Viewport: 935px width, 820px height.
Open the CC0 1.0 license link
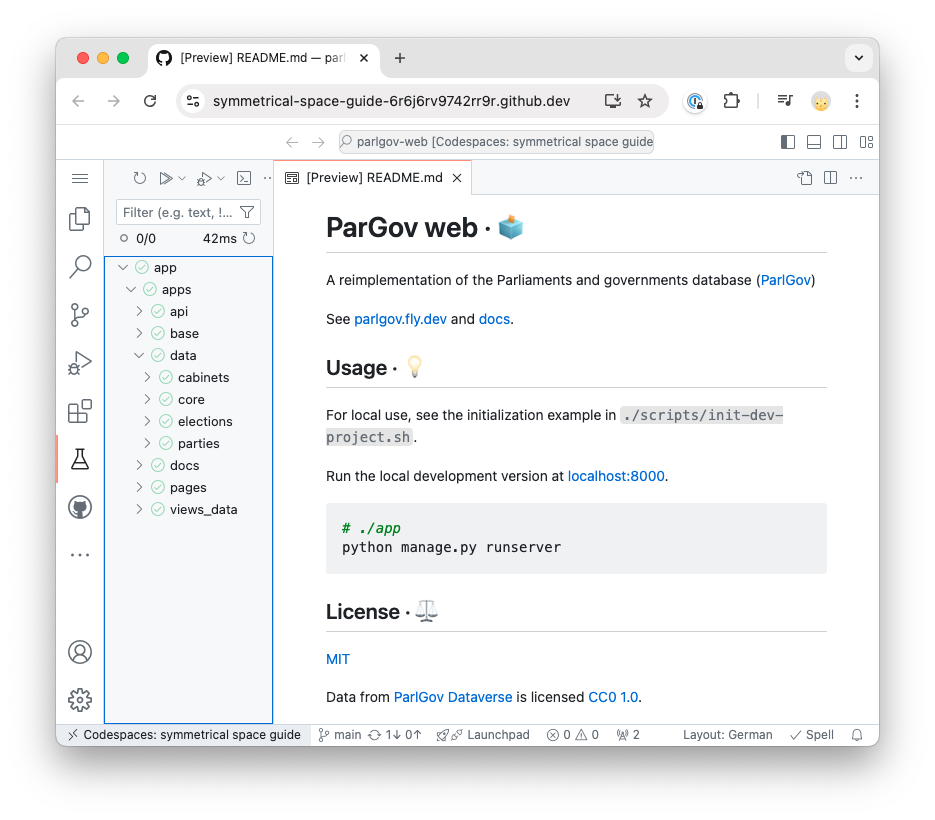click(x=613, y=697)
